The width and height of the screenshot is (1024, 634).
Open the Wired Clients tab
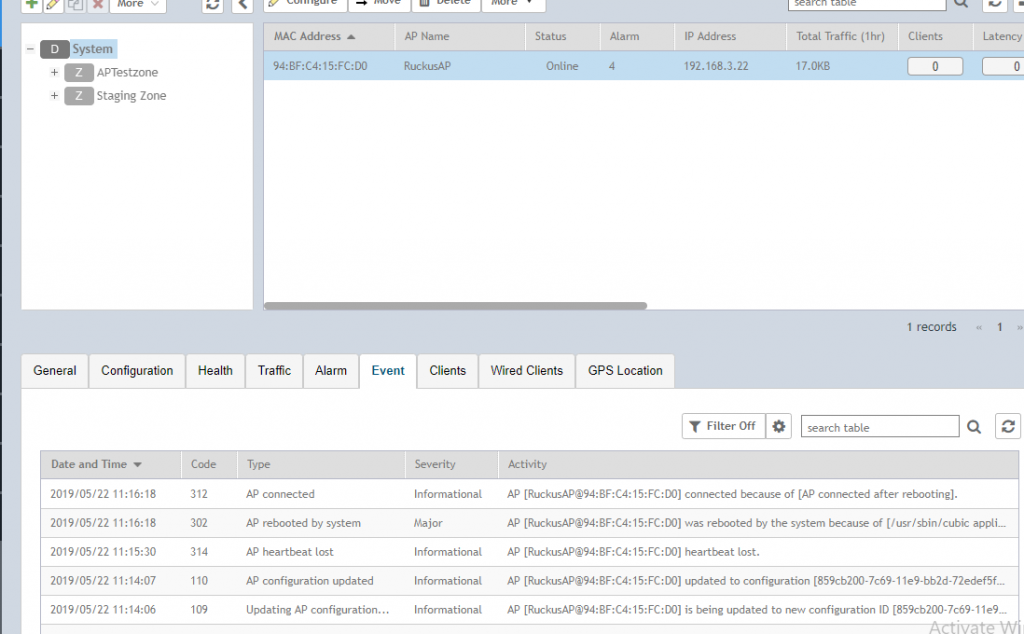(x=526, y=370)
